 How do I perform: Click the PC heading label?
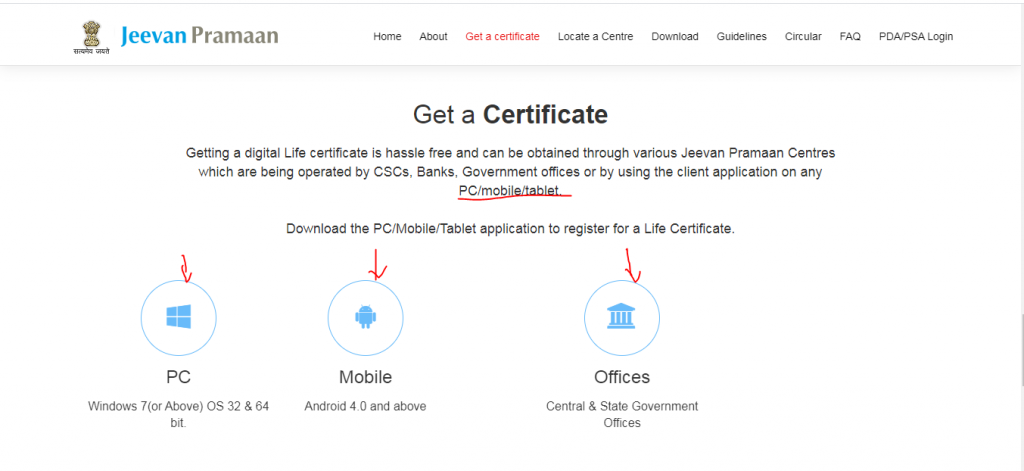click(x=178, y=377)
